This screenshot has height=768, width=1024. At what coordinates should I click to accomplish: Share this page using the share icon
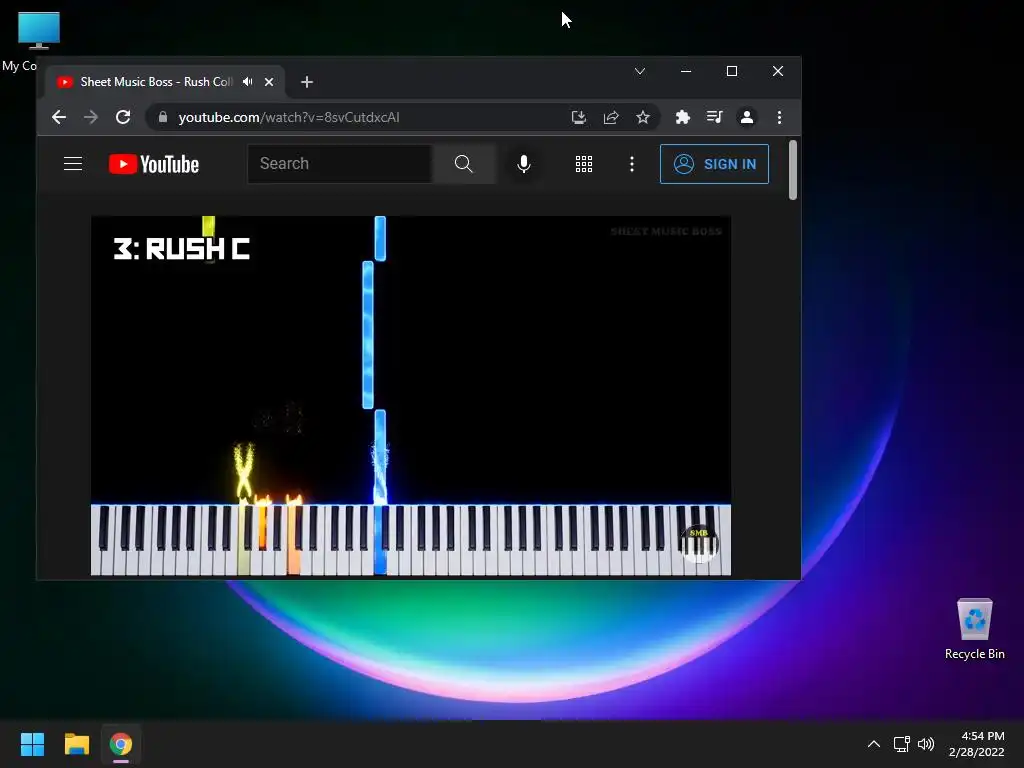coord(611,117)
